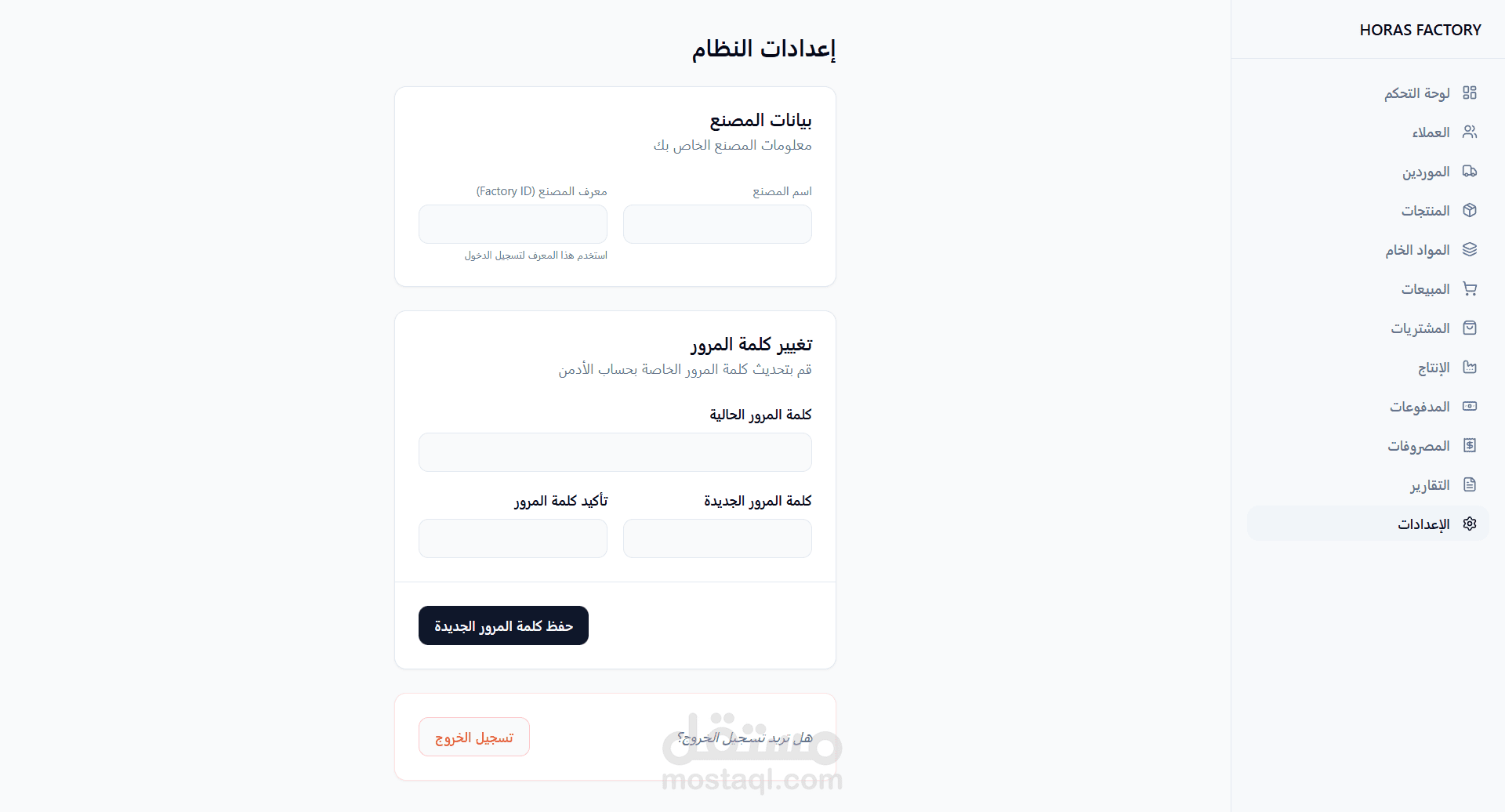Screen dimensions: 1505x812
Task: Click the payments banknote icon
Action: (x=1470, y=406)
